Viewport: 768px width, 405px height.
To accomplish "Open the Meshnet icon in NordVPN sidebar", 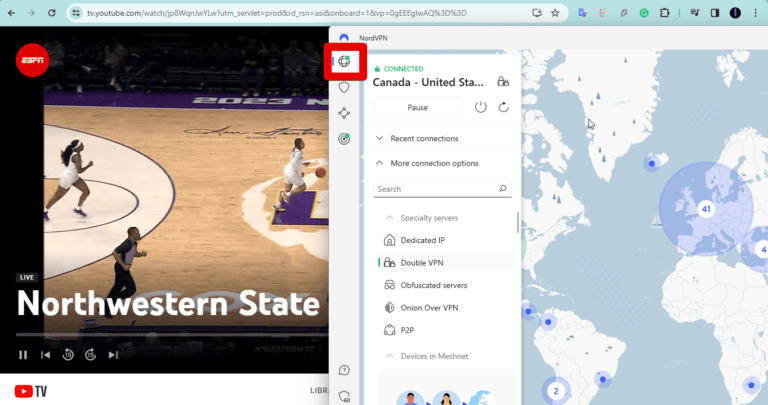I will tap(344, 114).
